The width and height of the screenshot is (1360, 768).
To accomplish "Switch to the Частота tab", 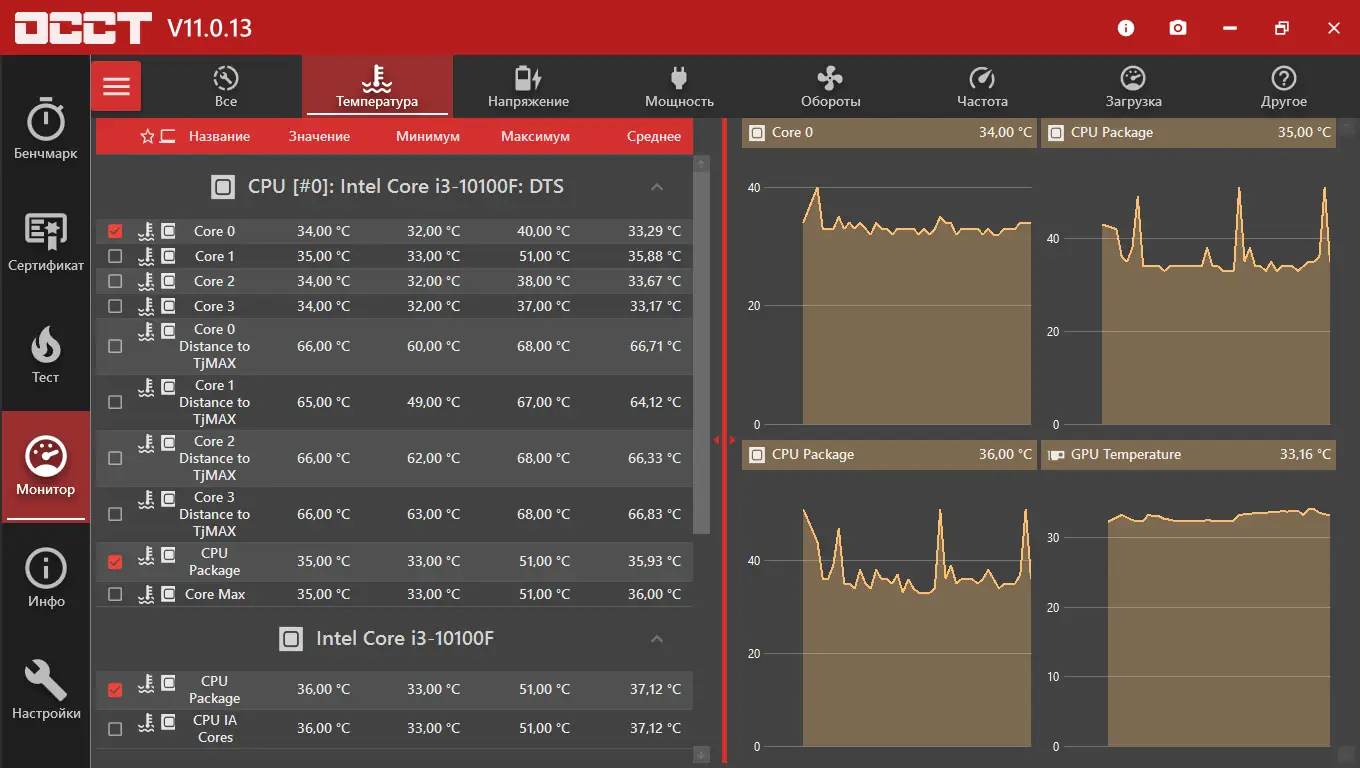I will point(982,86).
